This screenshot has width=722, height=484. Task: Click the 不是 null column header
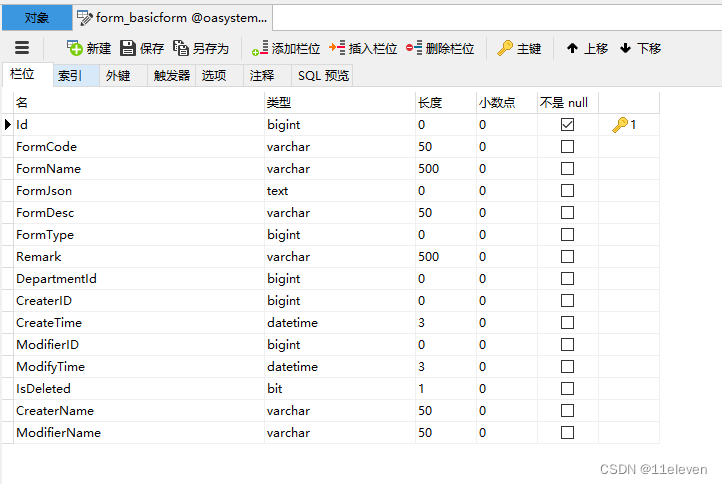(x=568, y=102)
